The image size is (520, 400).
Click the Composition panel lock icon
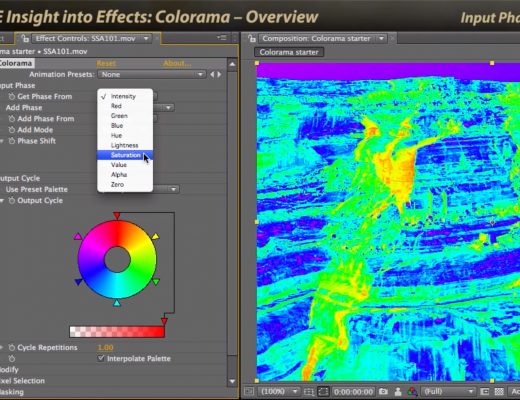tap(252, 39)
